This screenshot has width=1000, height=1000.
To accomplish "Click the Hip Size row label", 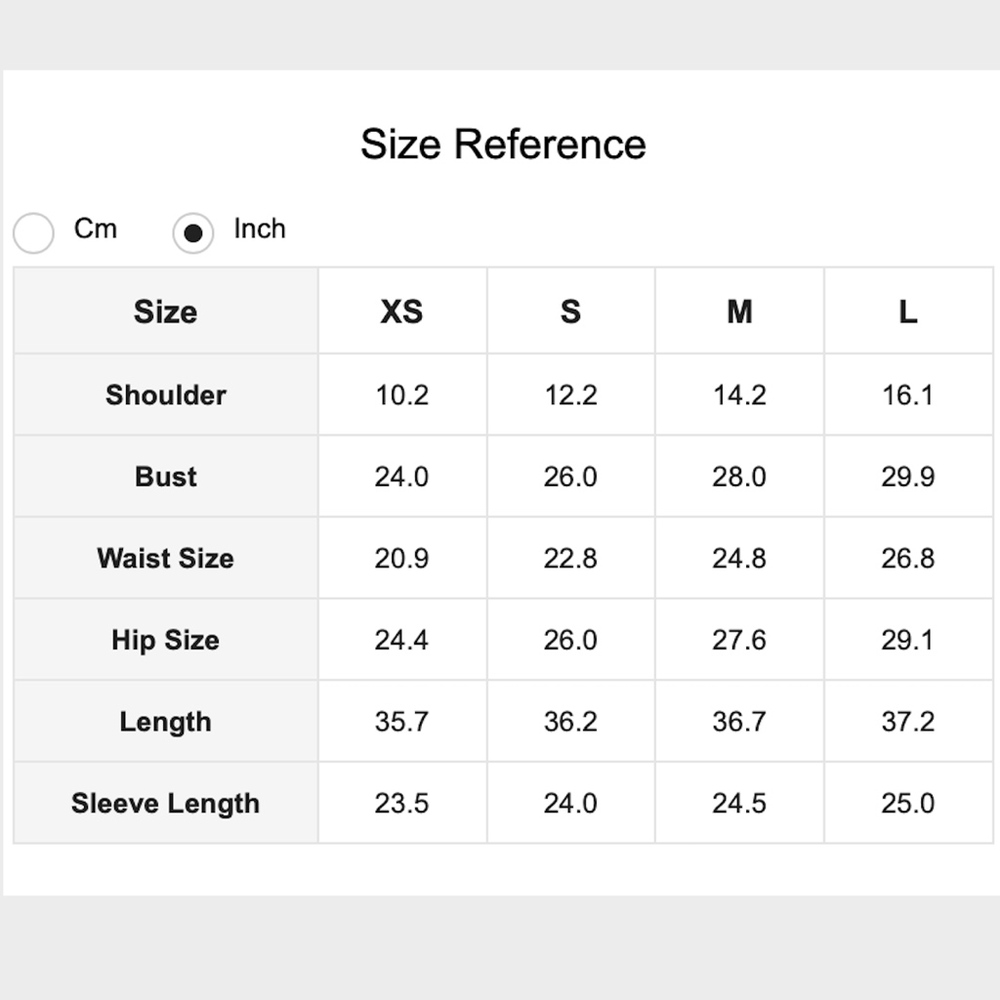I will 166,640.
